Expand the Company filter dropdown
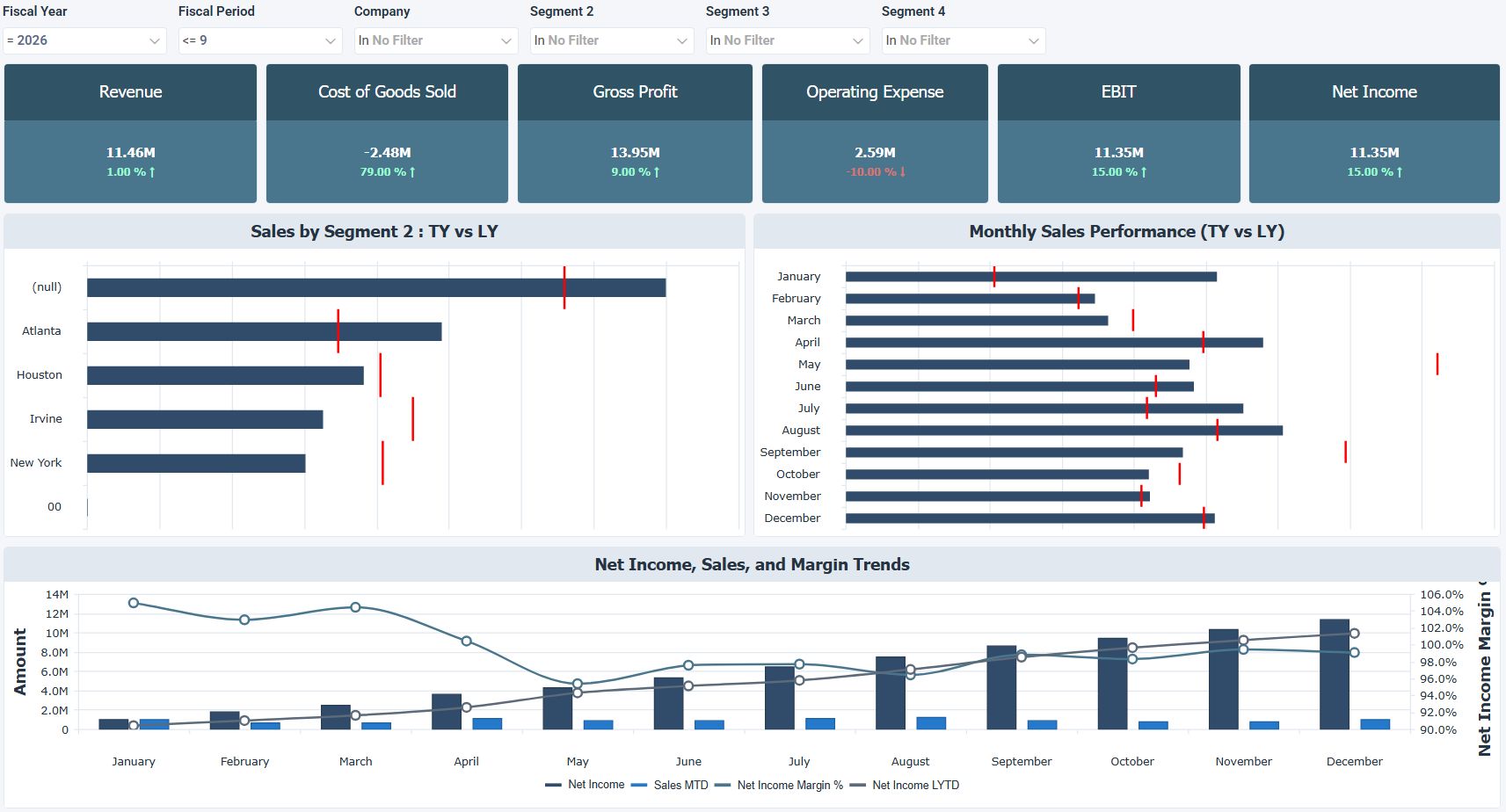This screenshot has width=1506, height=812. coord(436,40)
